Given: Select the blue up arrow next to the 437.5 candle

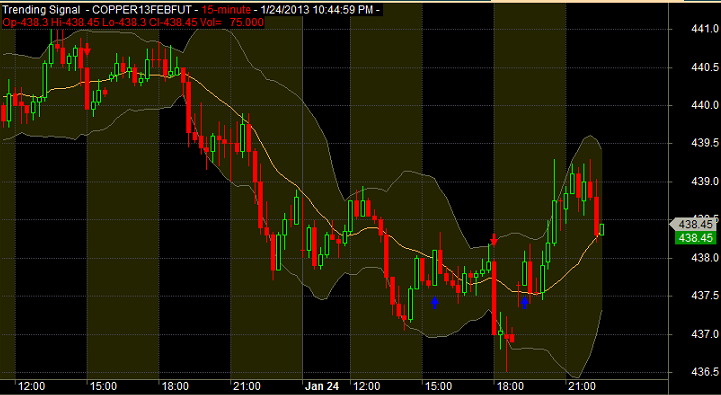Looking at the screenshot, I should point(524,302).
